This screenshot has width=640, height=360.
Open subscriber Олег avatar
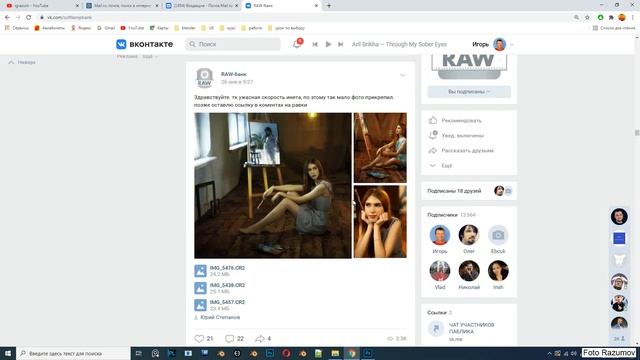pyautogui.click(x=469, y=235)
